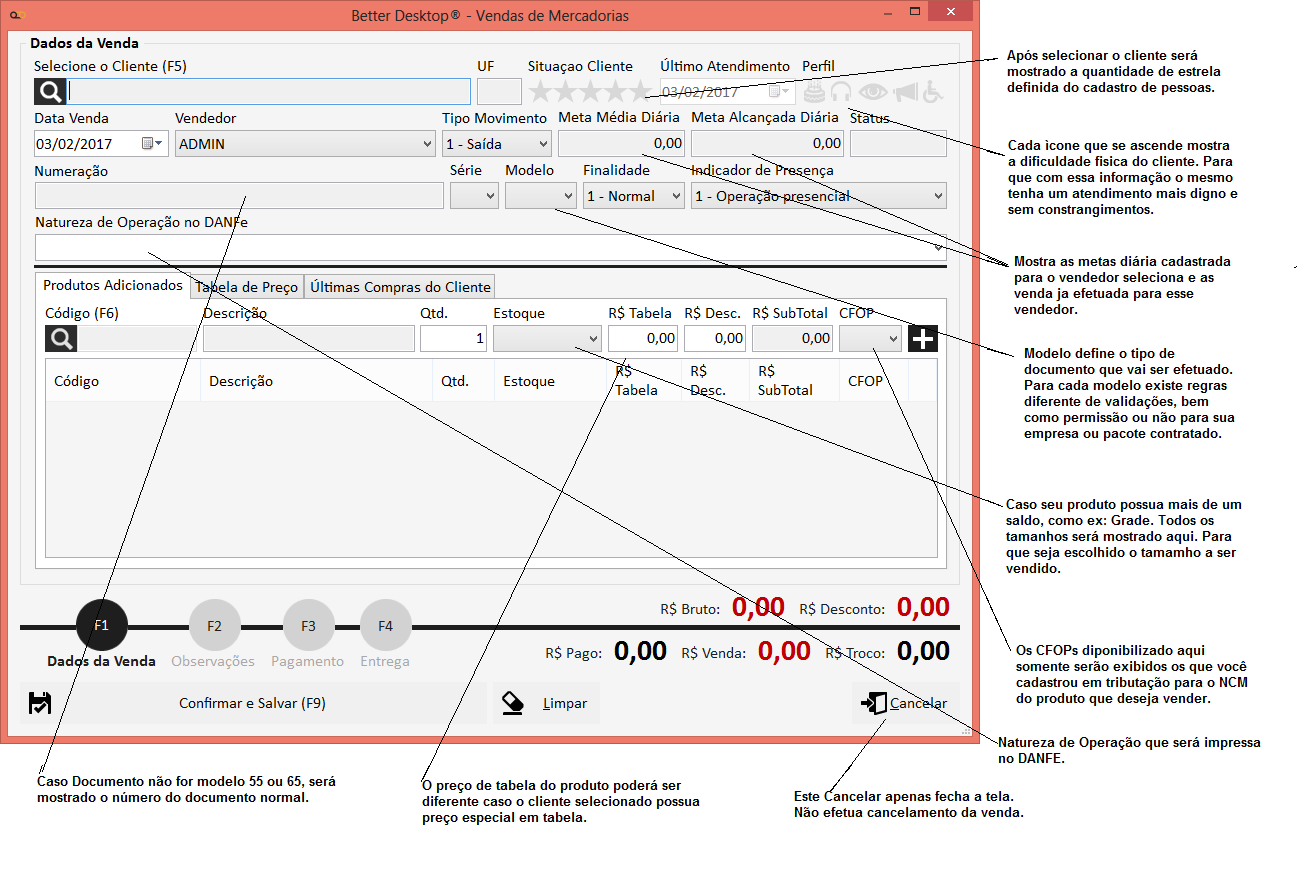1304x870 pixels.
Task: Click Confirmar e Salvar (F9) button
Action: (252, 703)
